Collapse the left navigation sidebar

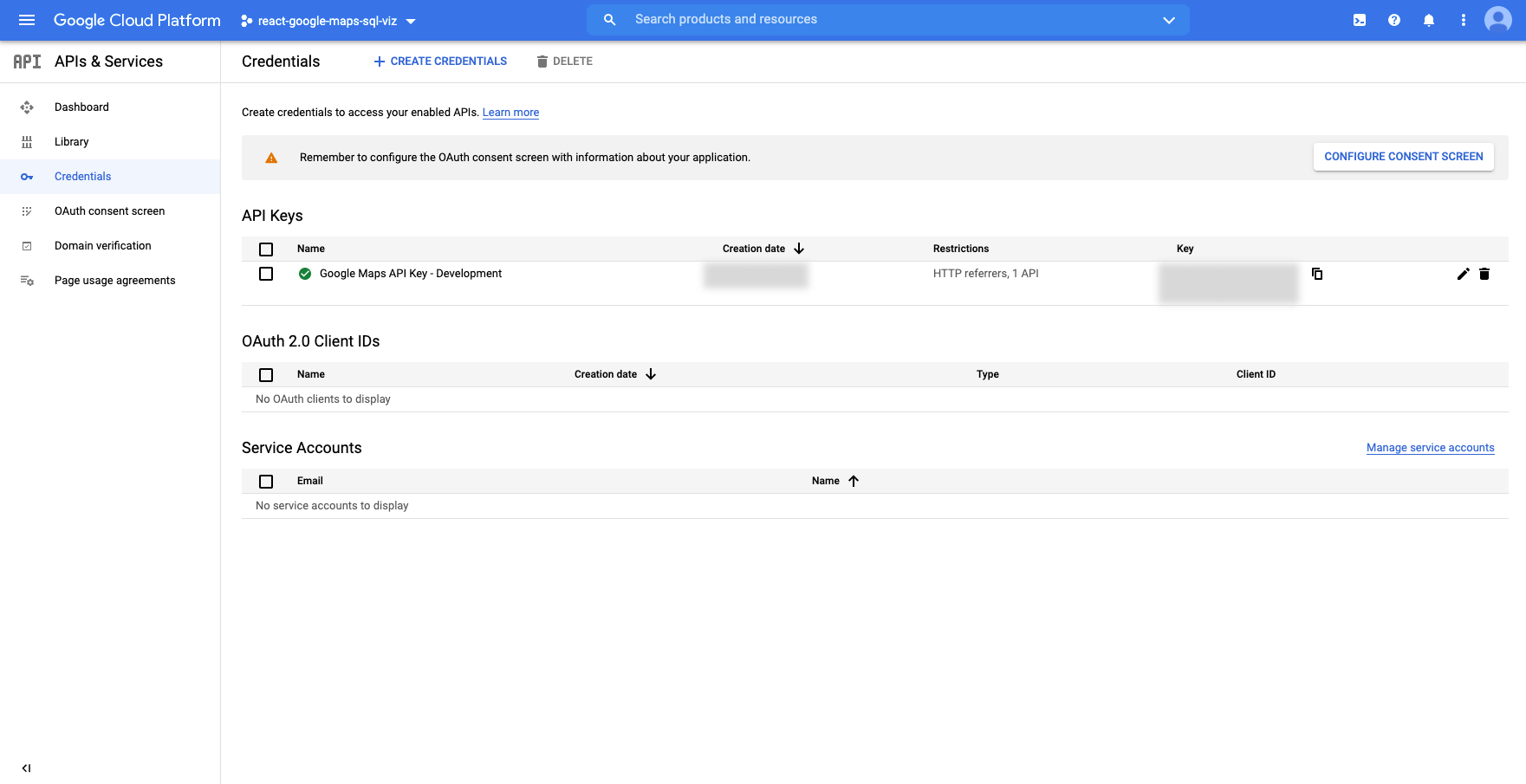(27, 768)
